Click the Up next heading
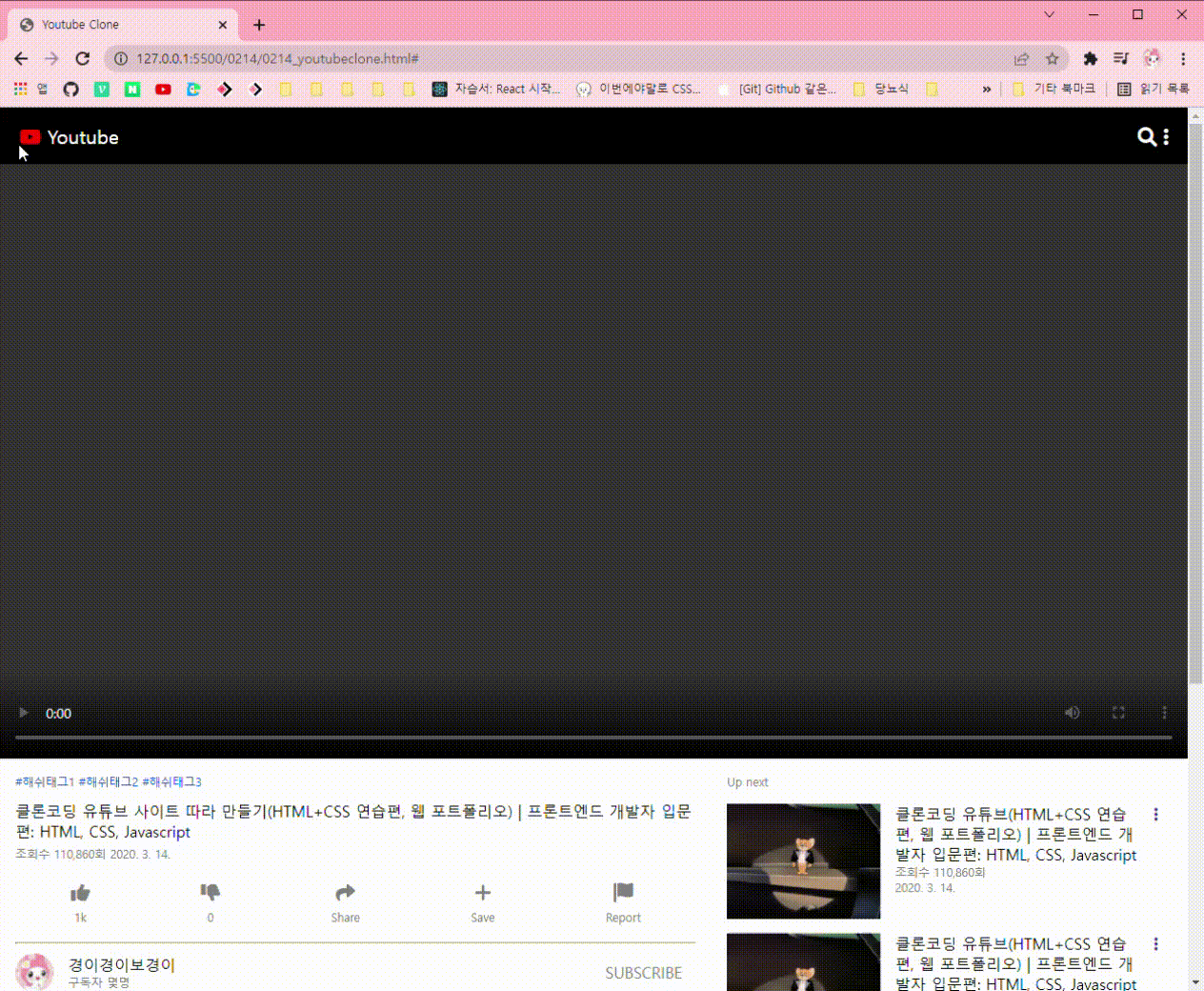This screenshot has width=1204, height=991. 748,782
